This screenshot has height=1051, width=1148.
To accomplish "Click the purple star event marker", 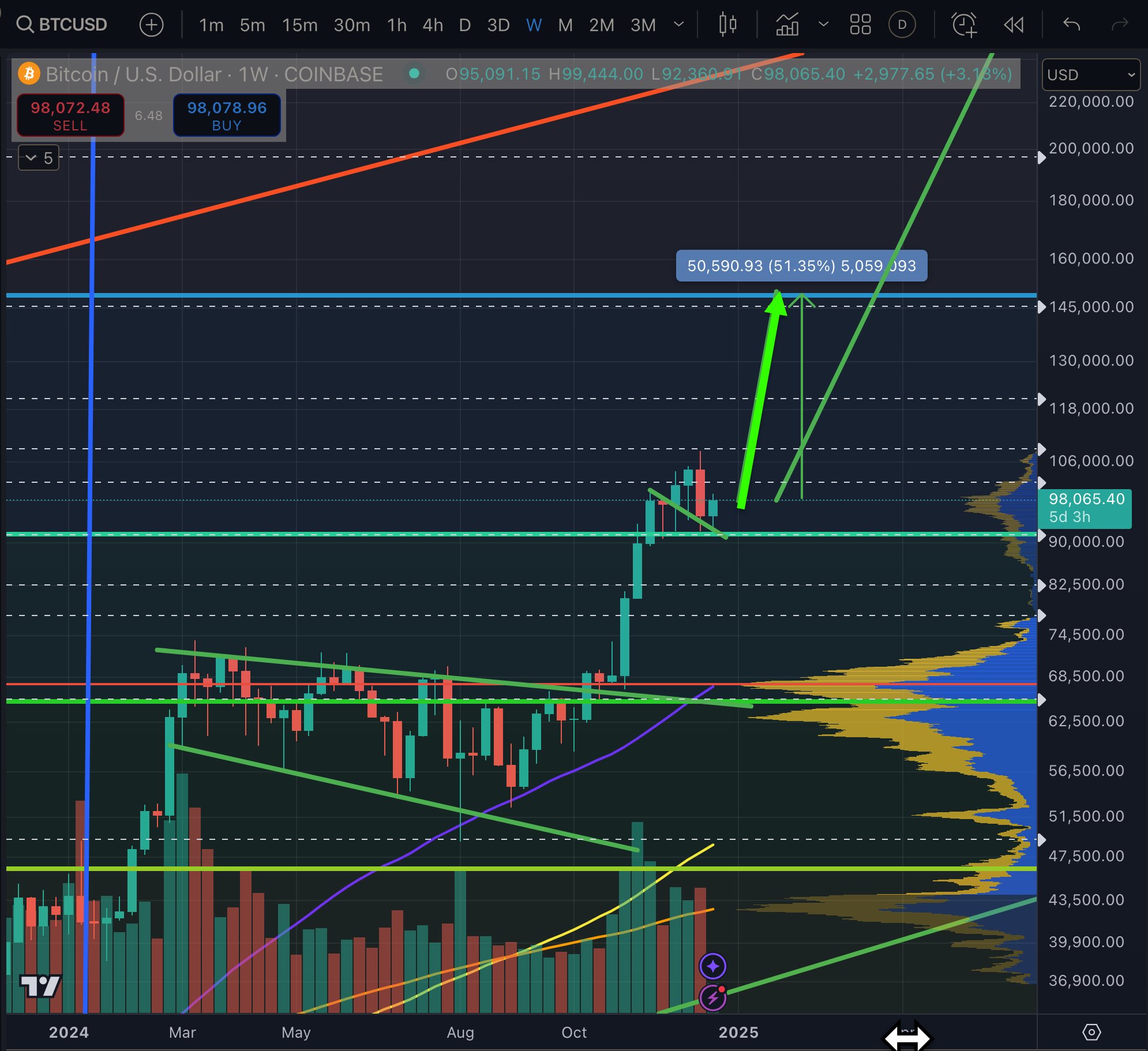I will pos(713,966).
